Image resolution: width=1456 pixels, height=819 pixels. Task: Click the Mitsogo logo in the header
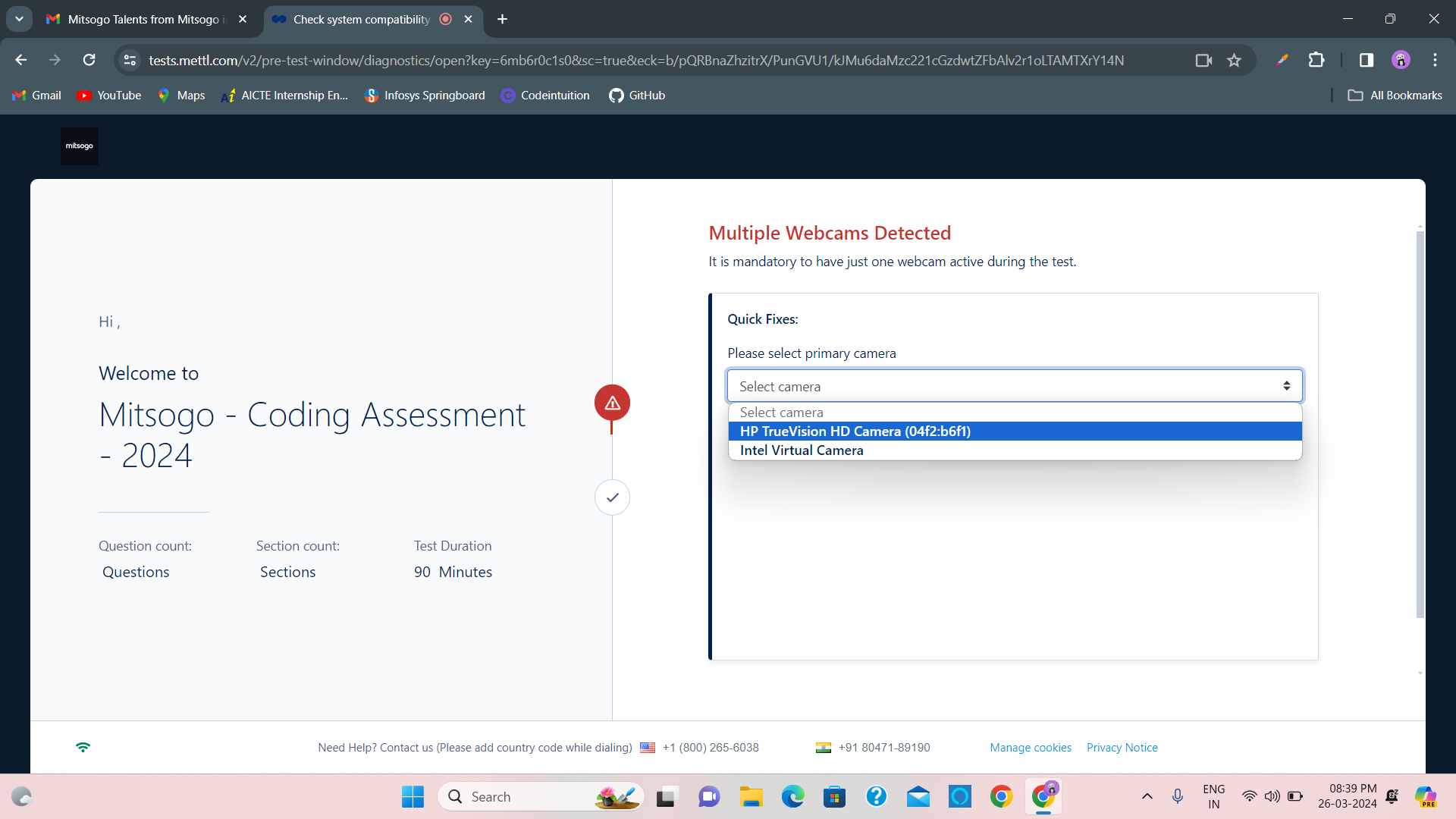(80, 146)
